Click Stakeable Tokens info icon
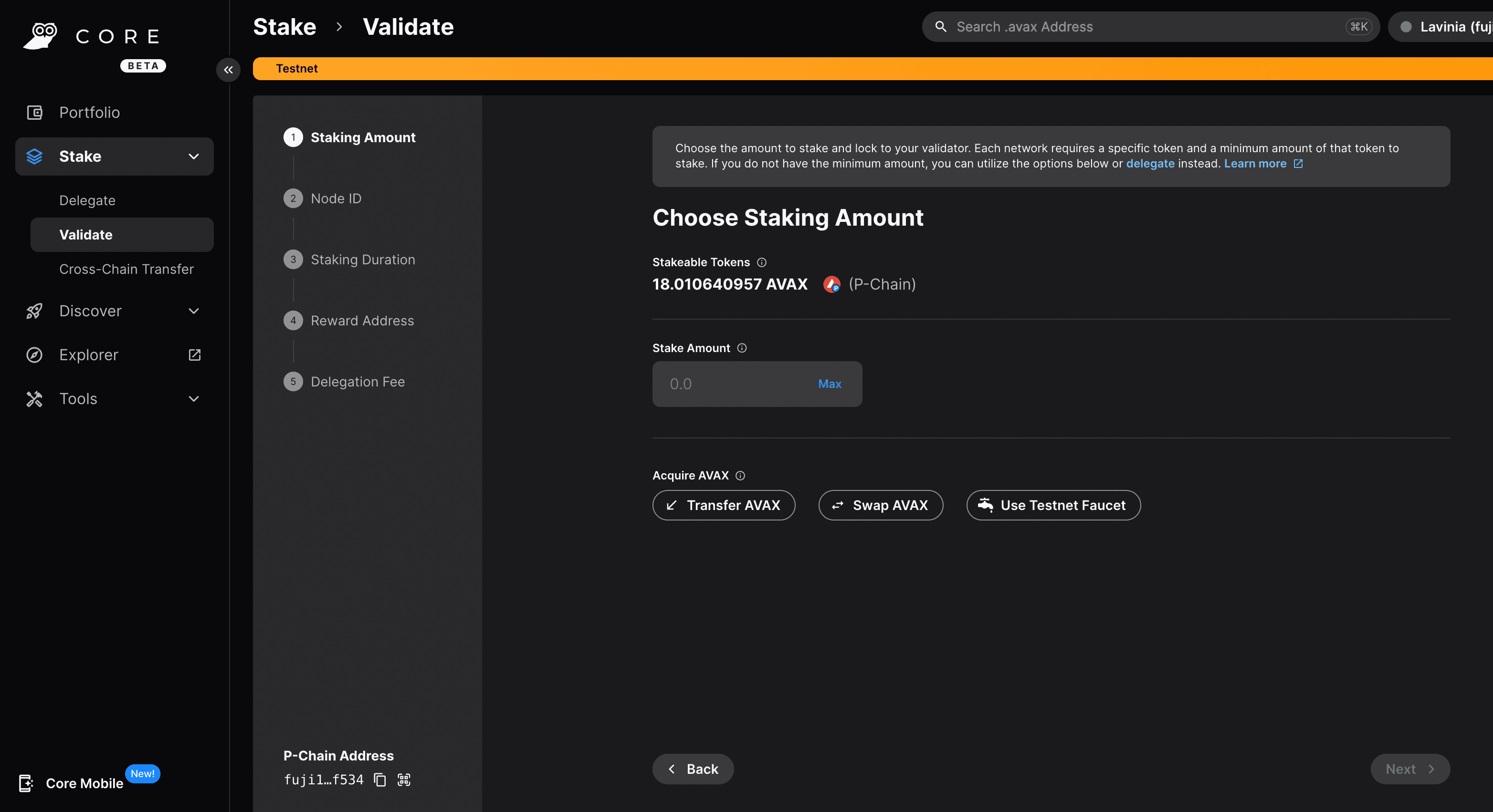 pyautogui.click(x=762, y=262)
